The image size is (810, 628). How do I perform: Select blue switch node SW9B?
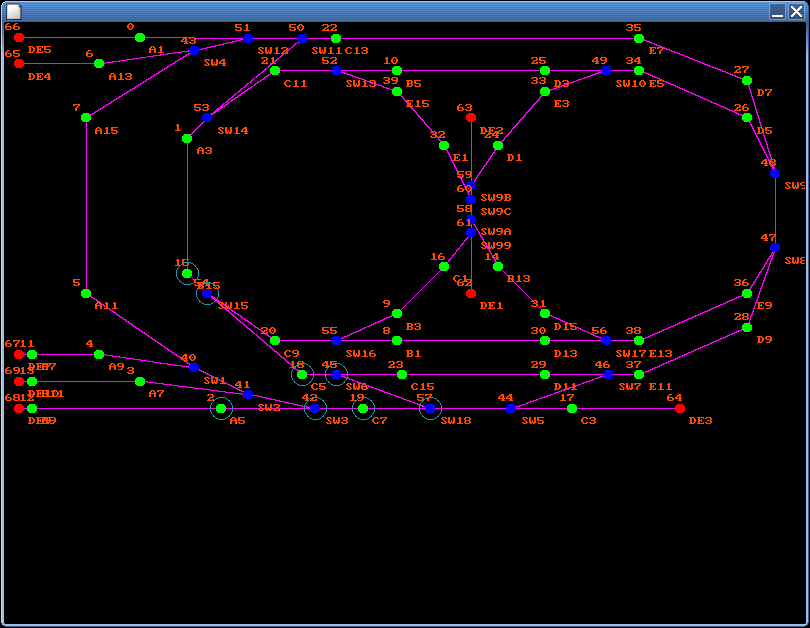coord(471,199)
